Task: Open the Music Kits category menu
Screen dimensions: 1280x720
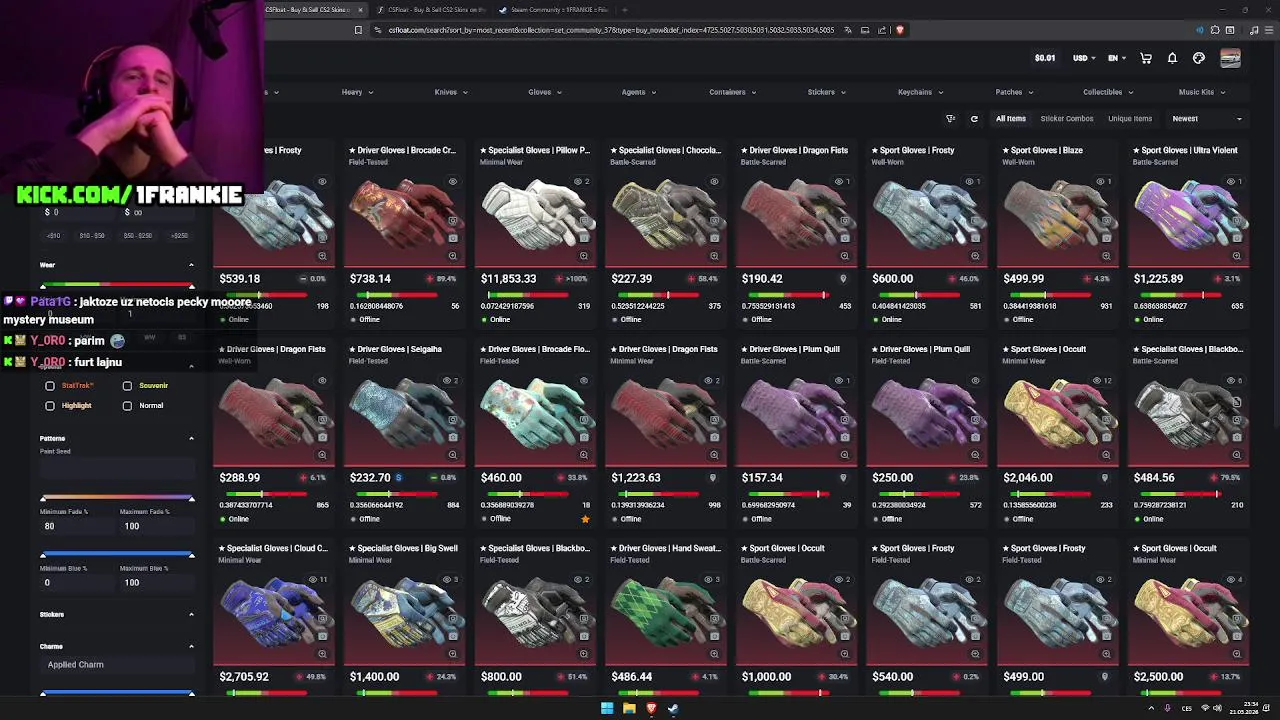Action: (1201, 92)
